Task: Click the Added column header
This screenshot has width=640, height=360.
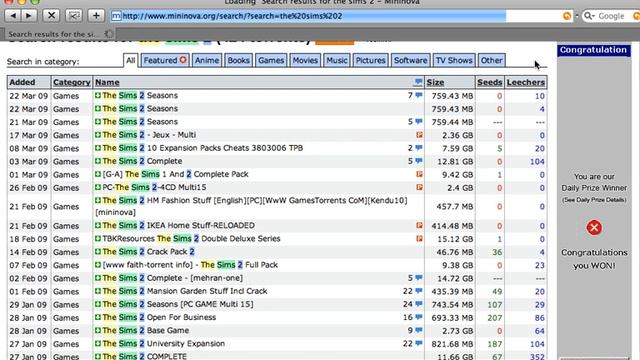Action: [22, 82]
